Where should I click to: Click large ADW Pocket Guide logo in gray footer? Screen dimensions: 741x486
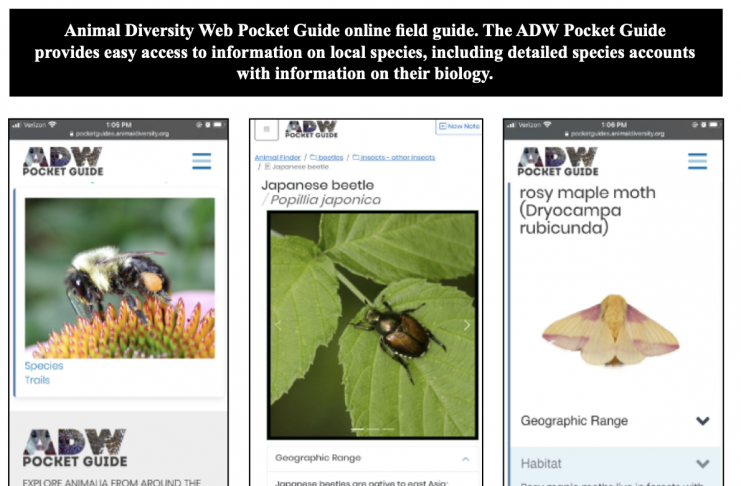75,448
